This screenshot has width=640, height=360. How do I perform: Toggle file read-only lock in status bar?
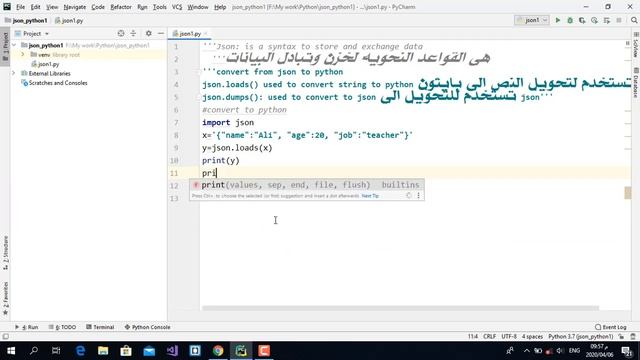pyautogui.click(x=621, y=337)
